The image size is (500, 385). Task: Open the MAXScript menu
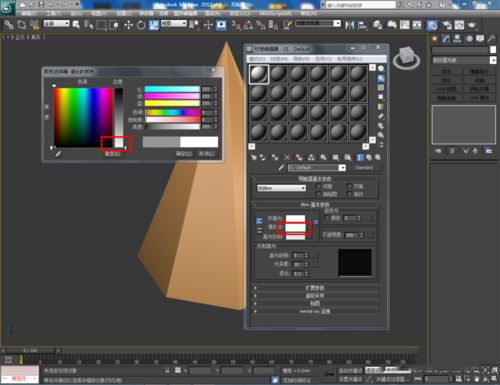pyautogui.click(x=275, y=13)
